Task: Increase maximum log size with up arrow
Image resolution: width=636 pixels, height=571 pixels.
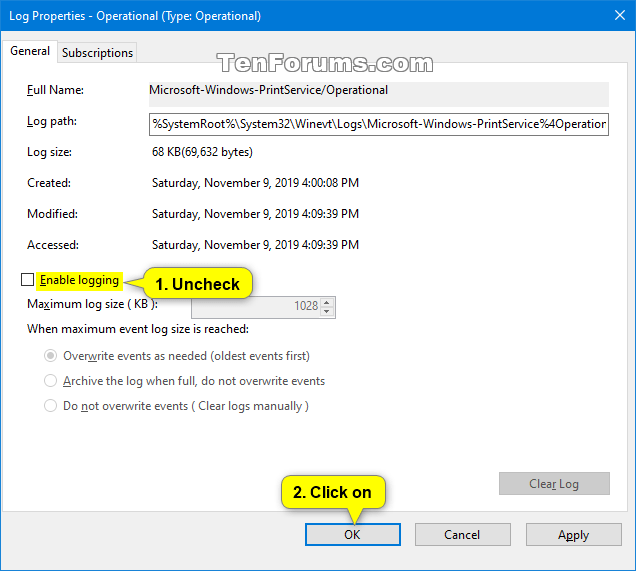Action: [x=327, y=302]
